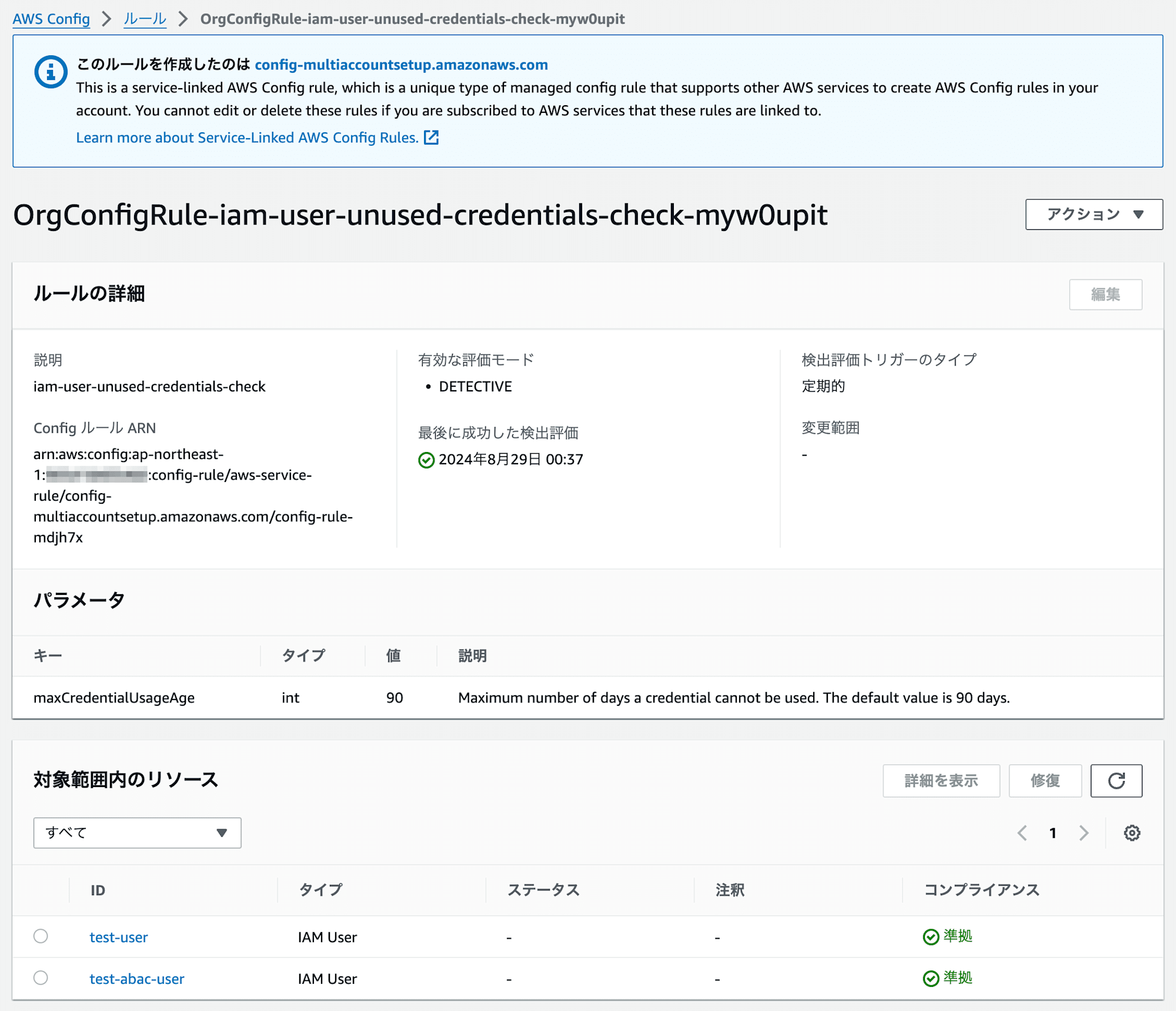Click compliance check icon for test-abac-user

tap(931, 979)
